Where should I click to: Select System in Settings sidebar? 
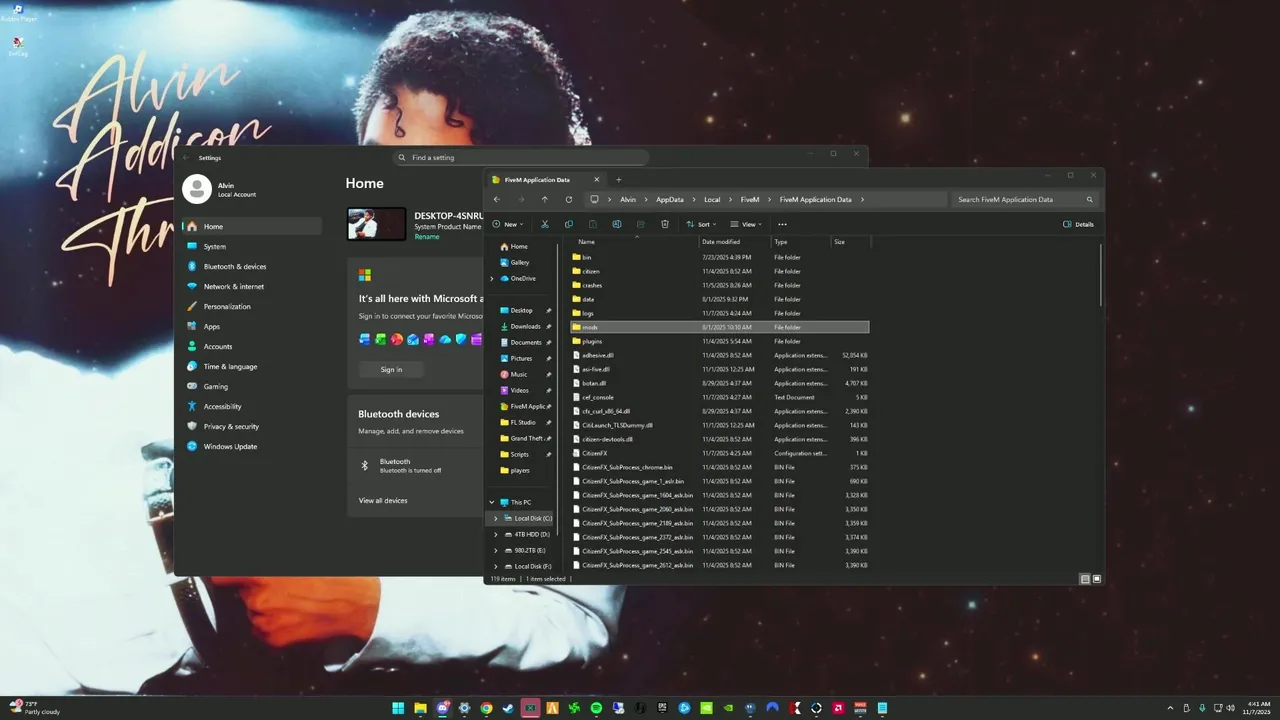click(252, 246)
